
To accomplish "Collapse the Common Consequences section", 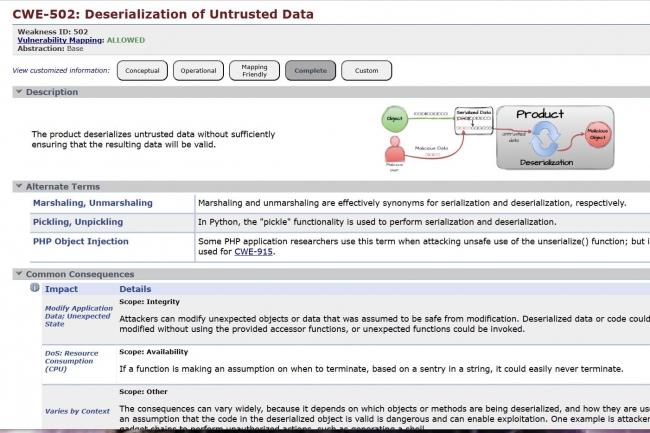I will tap(19, 274).
